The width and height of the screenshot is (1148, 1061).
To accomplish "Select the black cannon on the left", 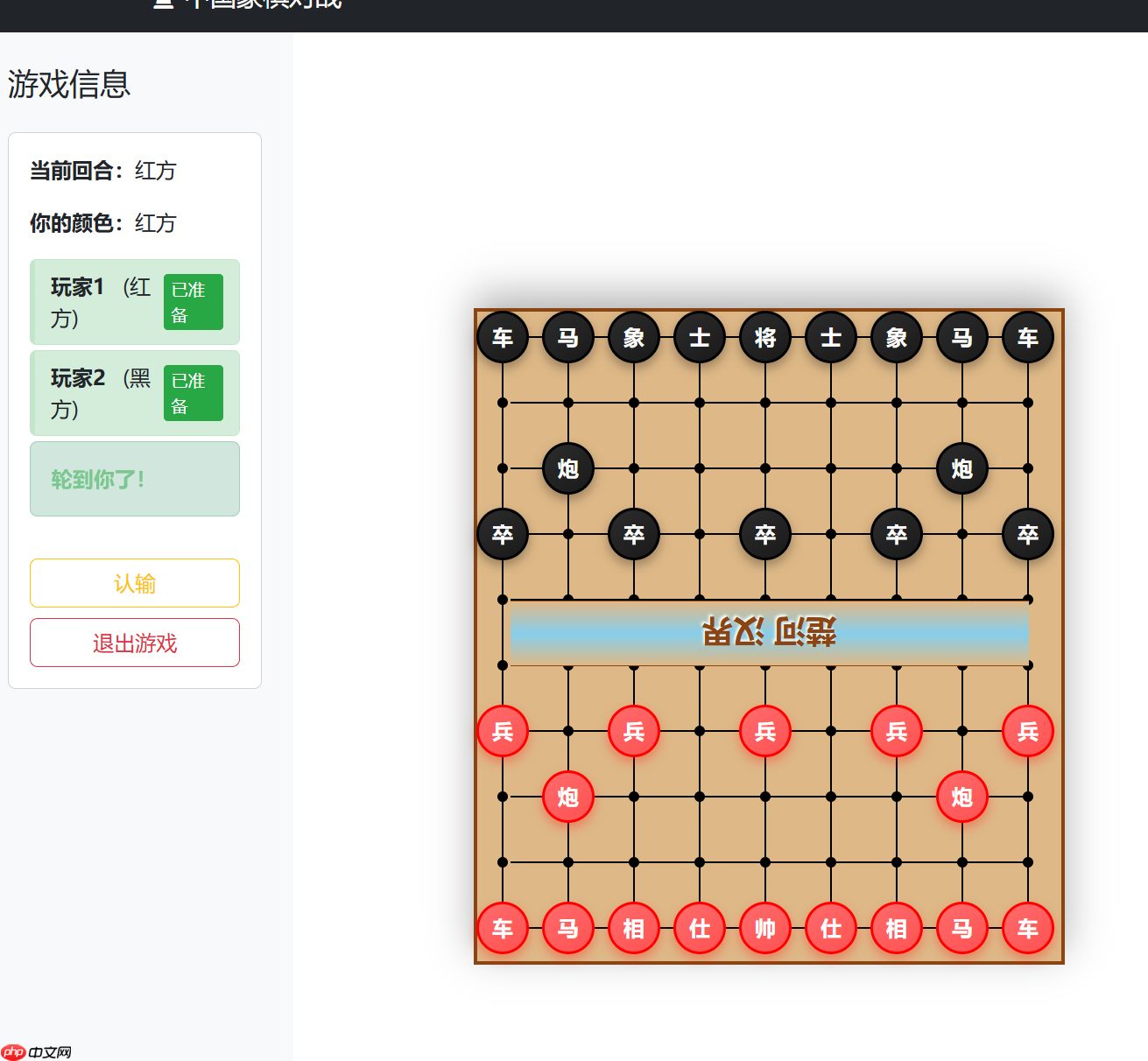I will tap(567, 468).
